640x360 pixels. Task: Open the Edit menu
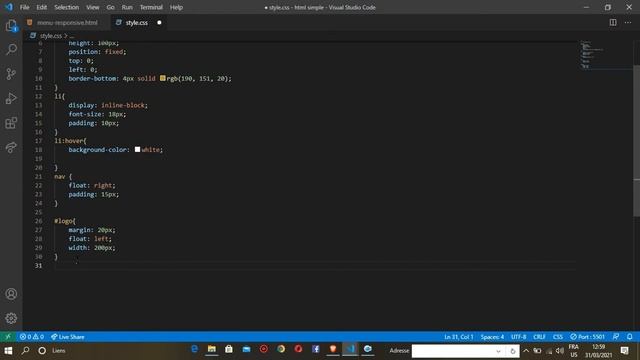pos(42,7)
